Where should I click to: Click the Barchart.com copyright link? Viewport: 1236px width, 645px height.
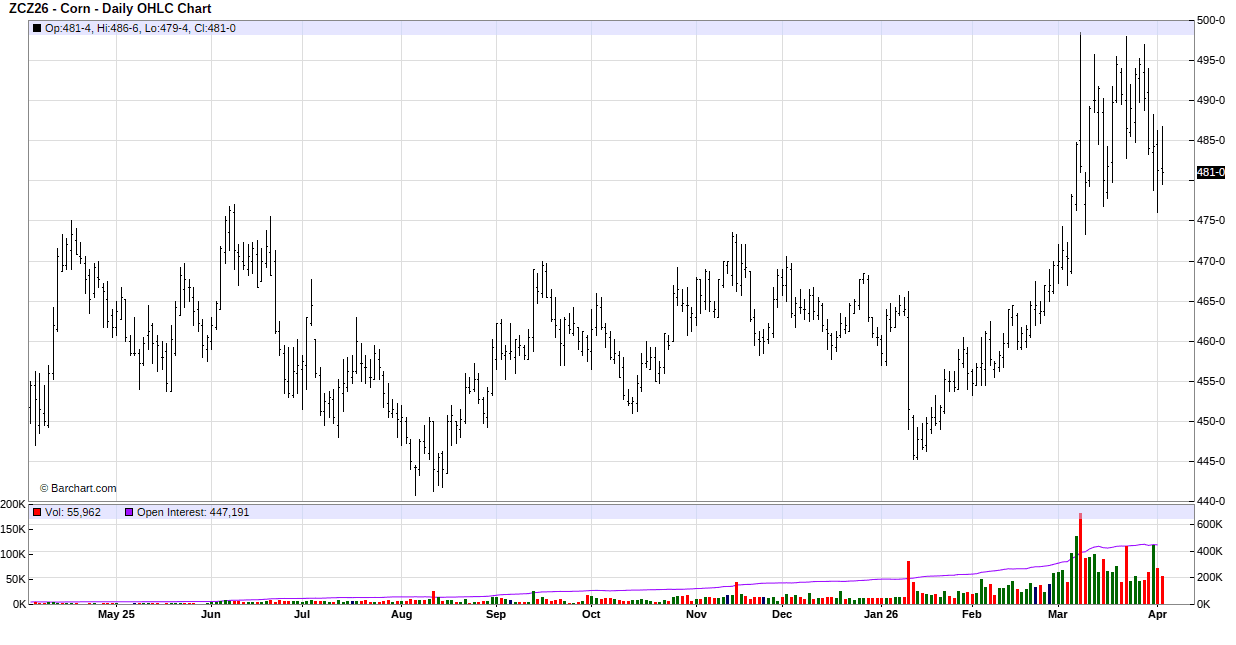78,488
